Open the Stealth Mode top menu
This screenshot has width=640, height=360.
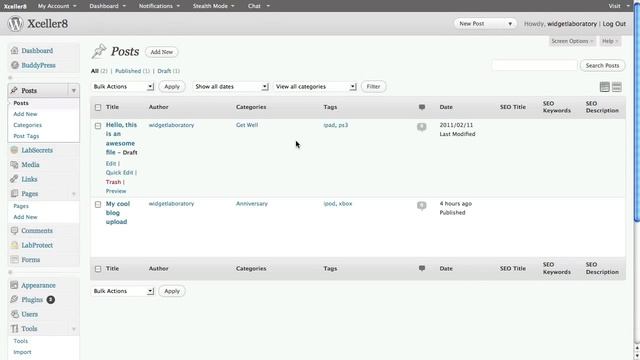(x=213, y=6)
